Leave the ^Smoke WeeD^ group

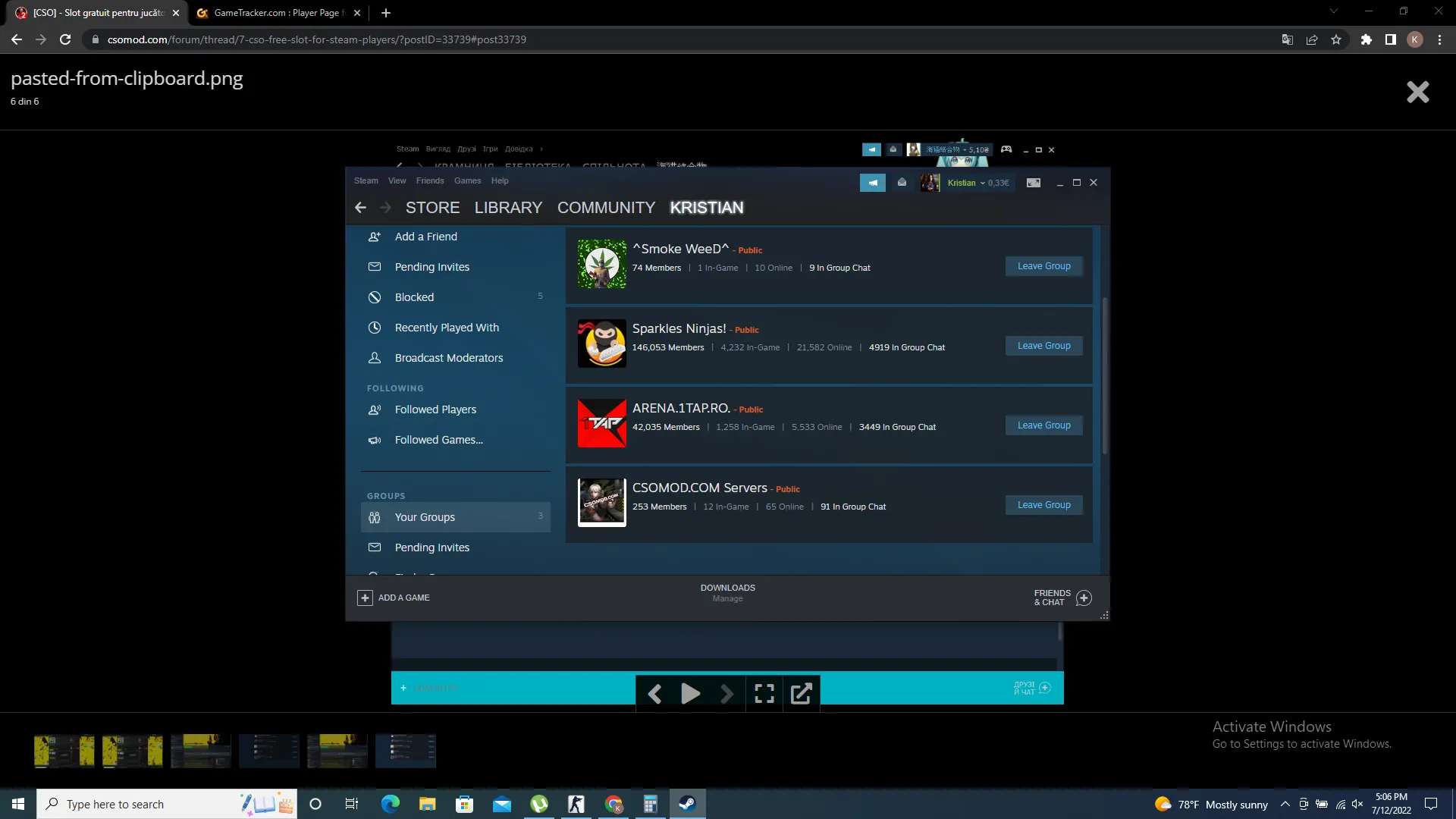[1043, 266]
